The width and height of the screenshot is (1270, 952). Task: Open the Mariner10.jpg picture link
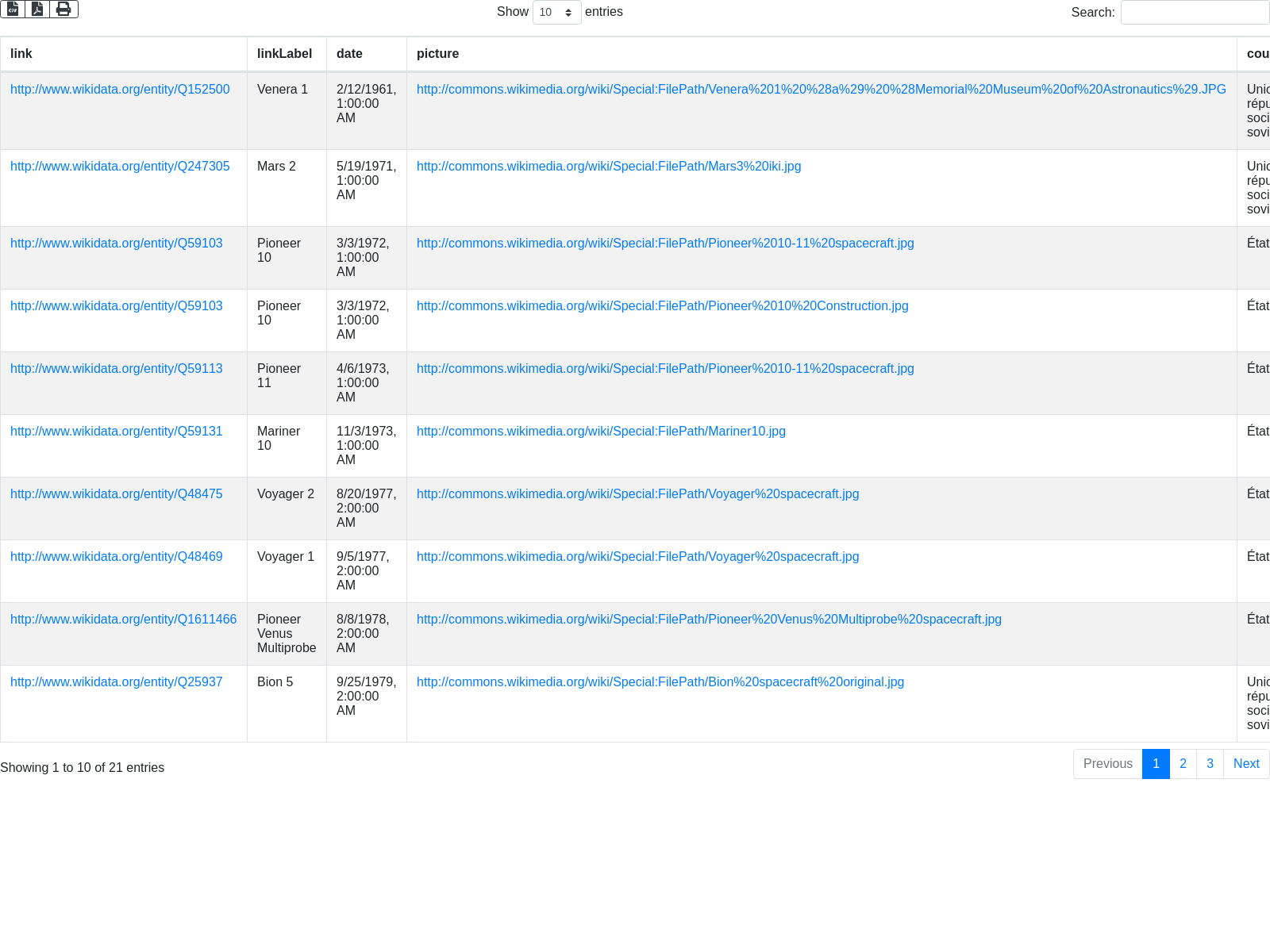pyautogui.click(x=601, y=431)
